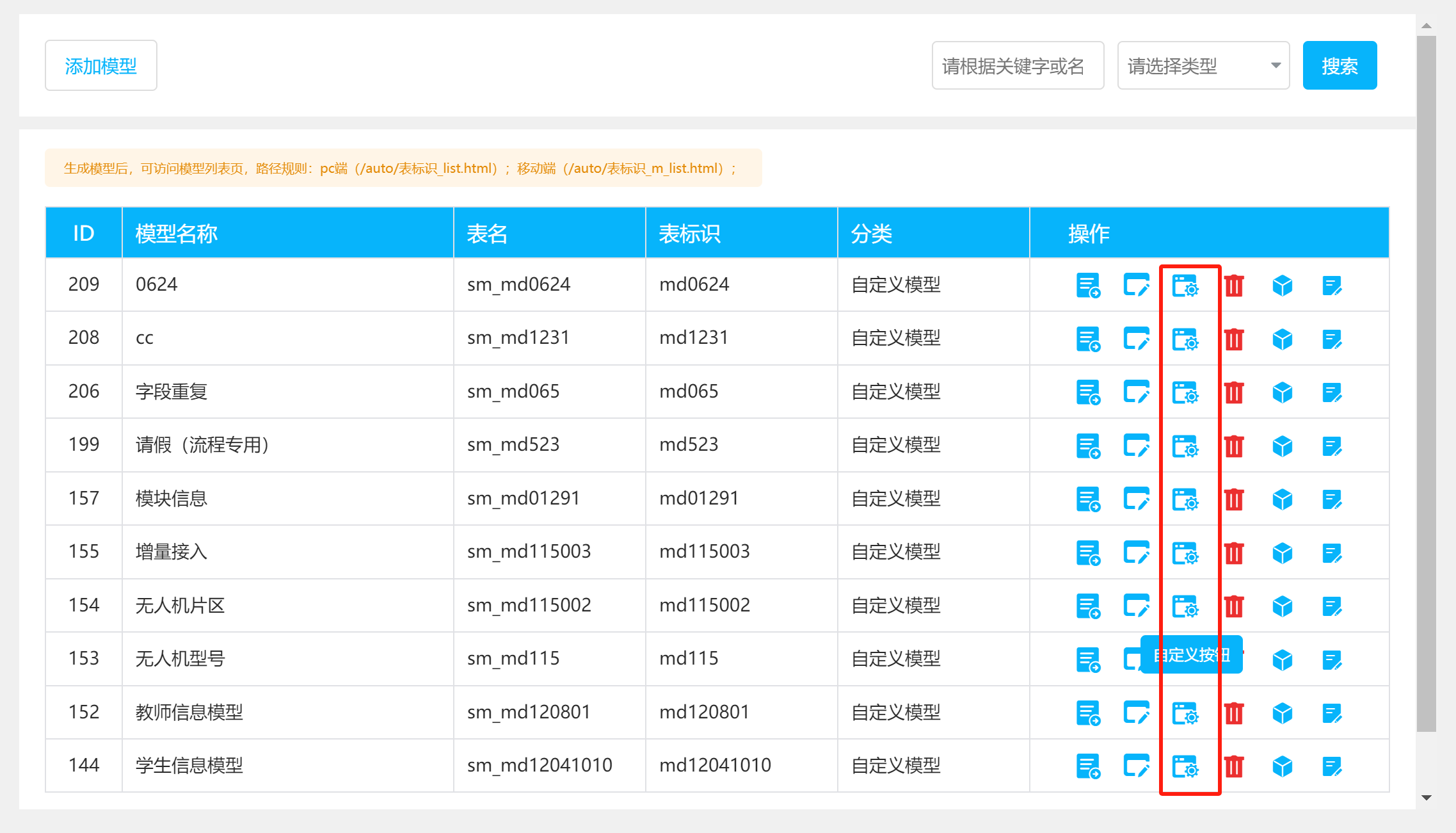Delete model 208 cc using red trash icon

pos(1234,339)
